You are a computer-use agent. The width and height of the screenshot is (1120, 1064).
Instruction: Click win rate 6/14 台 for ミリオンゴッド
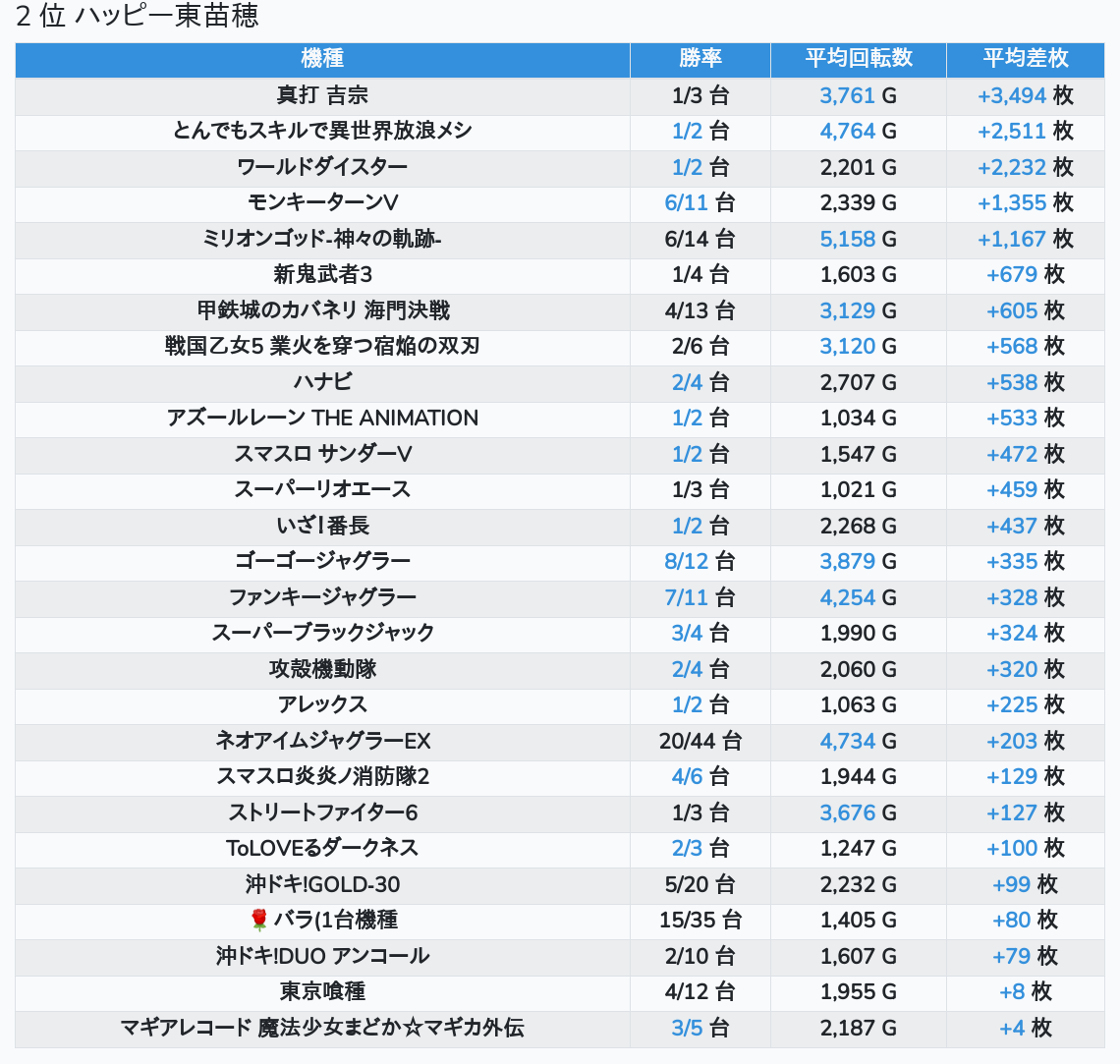(700, 239)
